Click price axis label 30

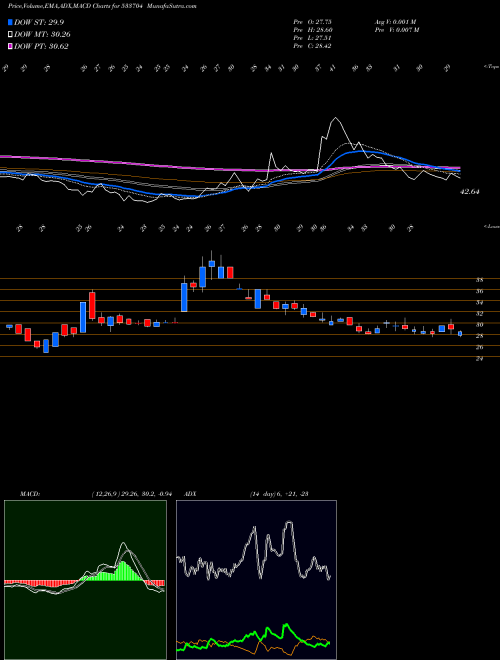point(479,325)
